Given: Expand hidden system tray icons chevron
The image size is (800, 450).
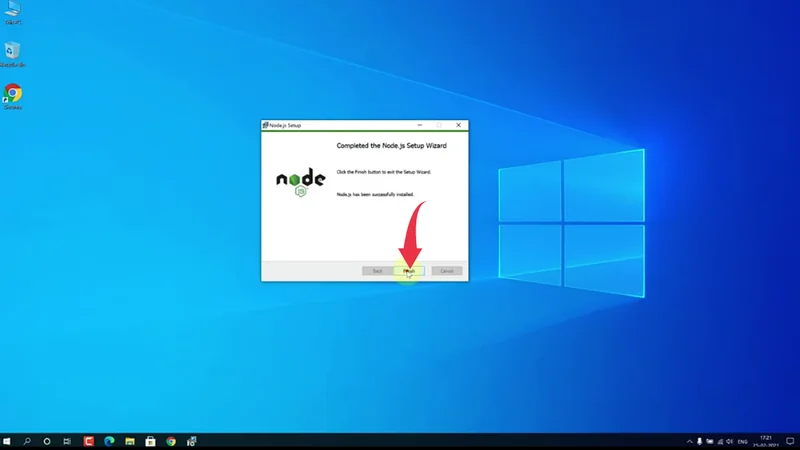Looking at the screenshot, I should [690, 441].
